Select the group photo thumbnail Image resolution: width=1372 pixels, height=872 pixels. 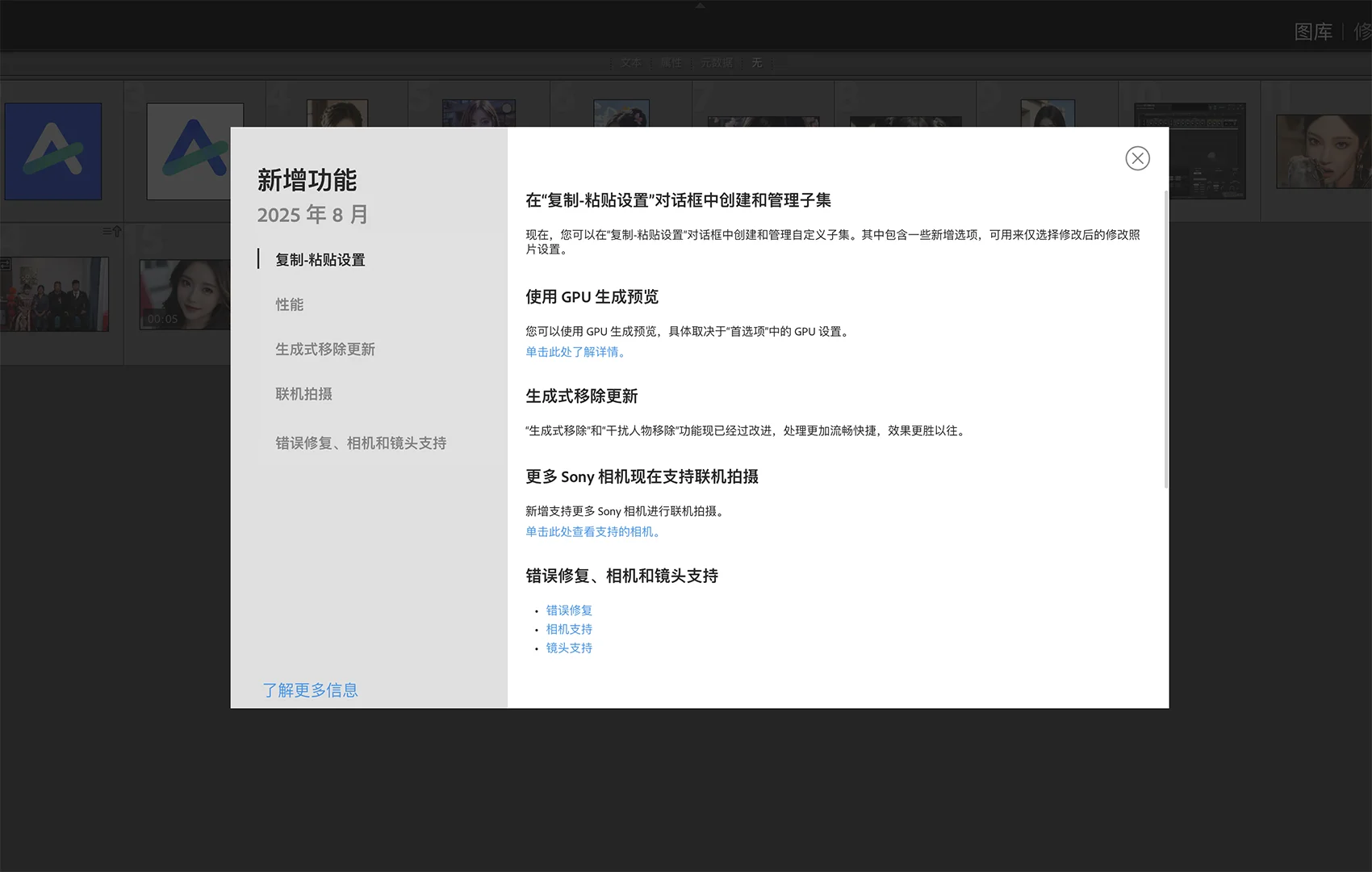click(54, 294)
